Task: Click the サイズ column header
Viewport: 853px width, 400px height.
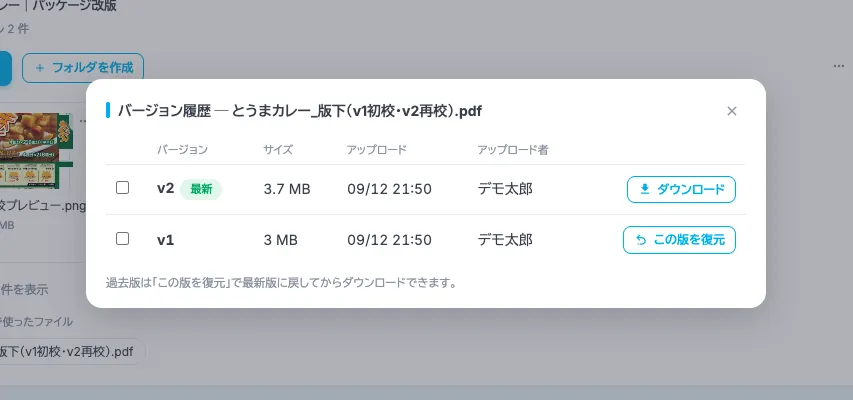Action: click(x=278, y=150)
